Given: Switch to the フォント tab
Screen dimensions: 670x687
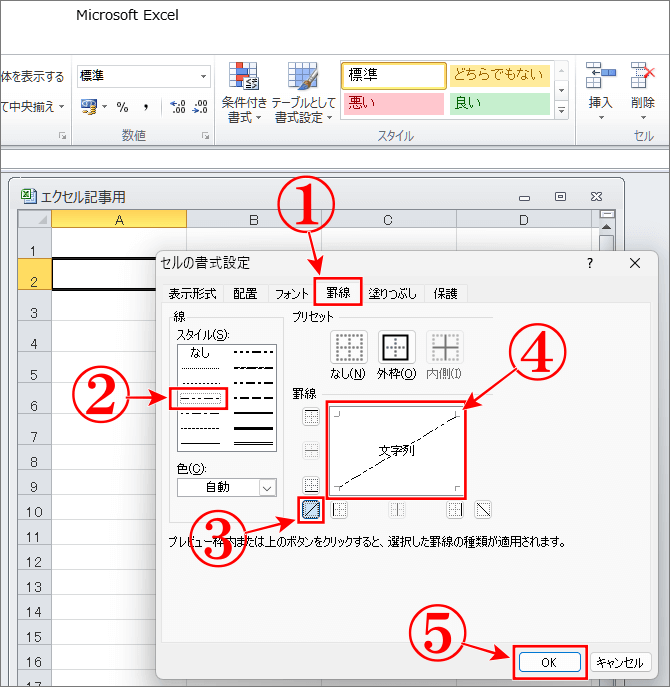Looking at the screenshot, I should point(291,294).
